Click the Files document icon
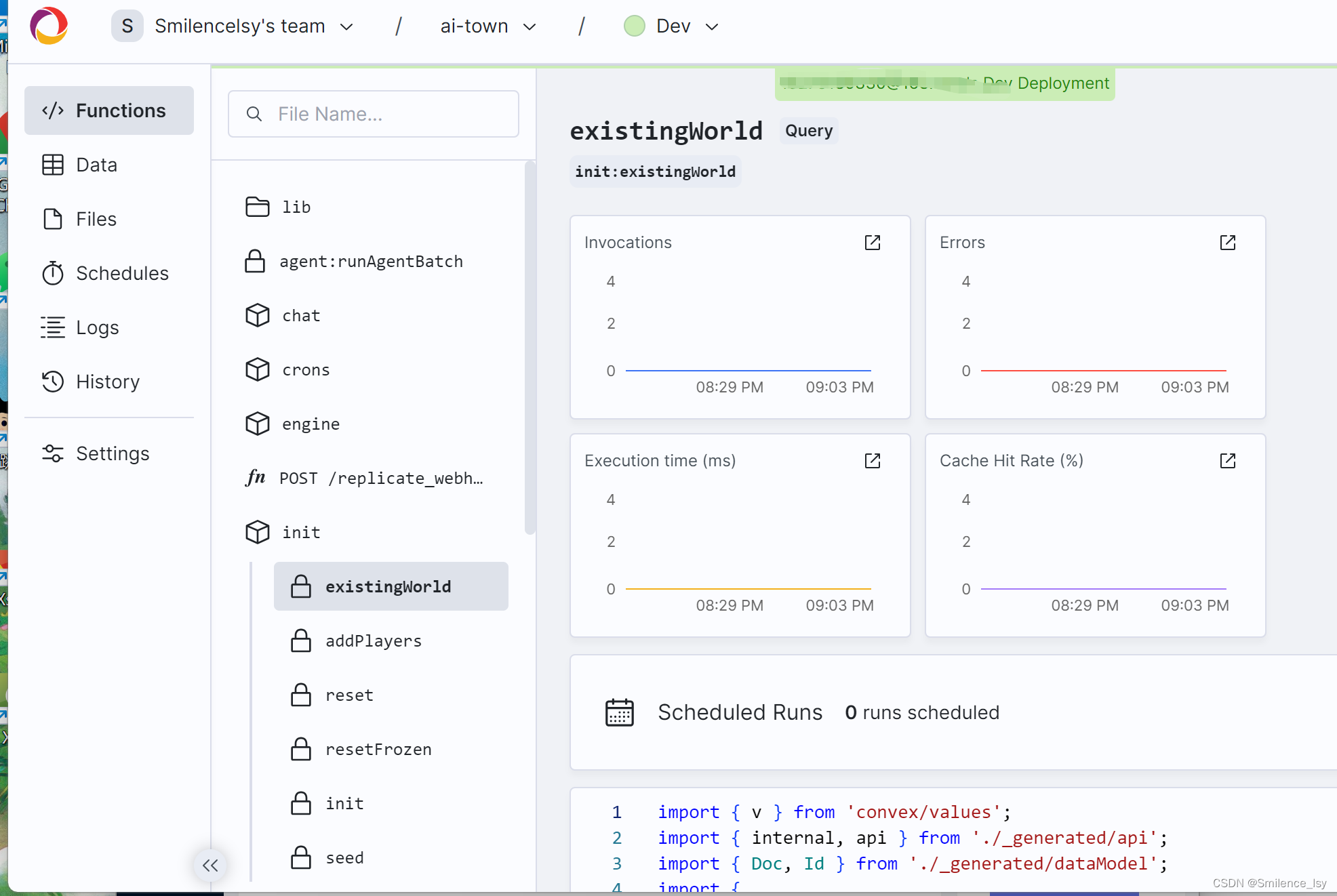Image resolution: width=1337 pixels, height=896 pixels. click(x=53, y=219)
